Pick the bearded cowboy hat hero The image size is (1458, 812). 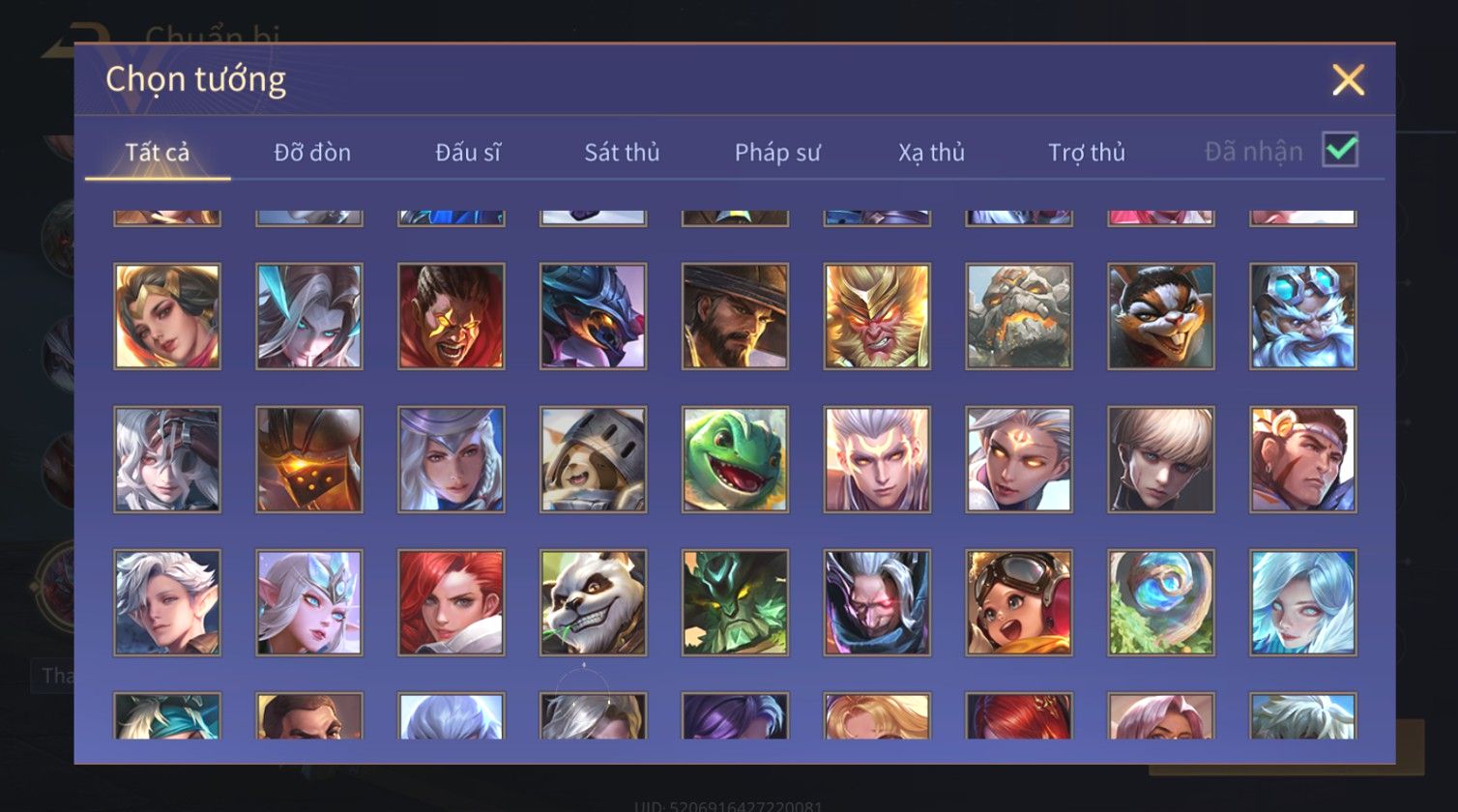click(x=735, y=316)
